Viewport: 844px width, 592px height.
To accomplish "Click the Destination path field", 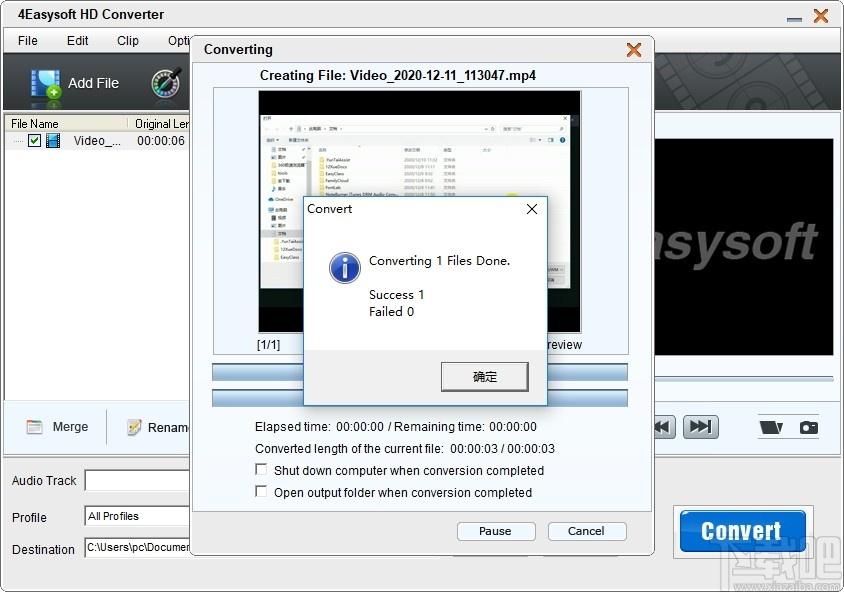I will click(138, 548).
